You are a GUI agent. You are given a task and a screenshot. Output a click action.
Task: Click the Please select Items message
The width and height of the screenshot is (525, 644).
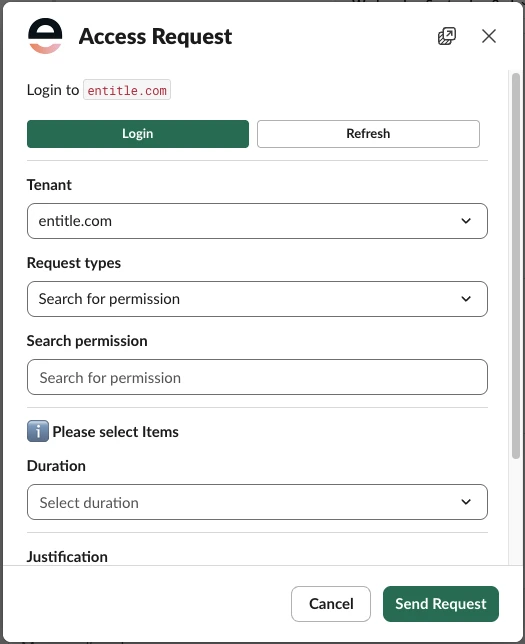coord(115,432)
